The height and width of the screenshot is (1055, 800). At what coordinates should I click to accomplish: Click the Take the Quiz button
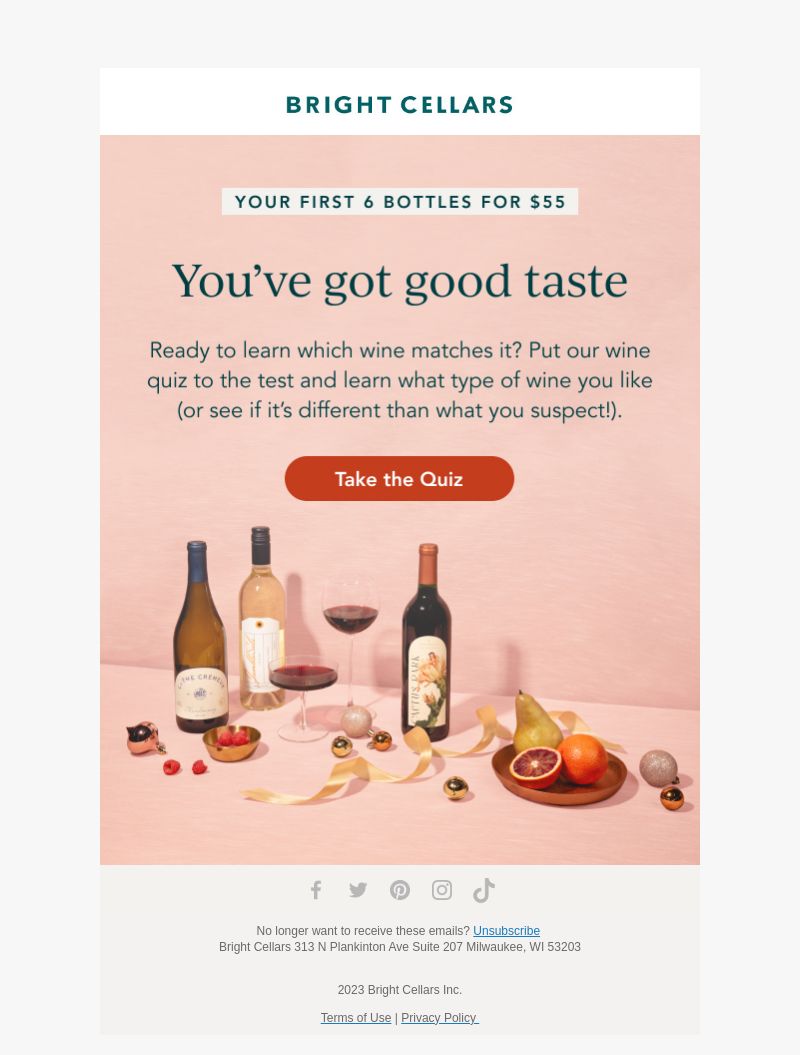pos(399,478)
